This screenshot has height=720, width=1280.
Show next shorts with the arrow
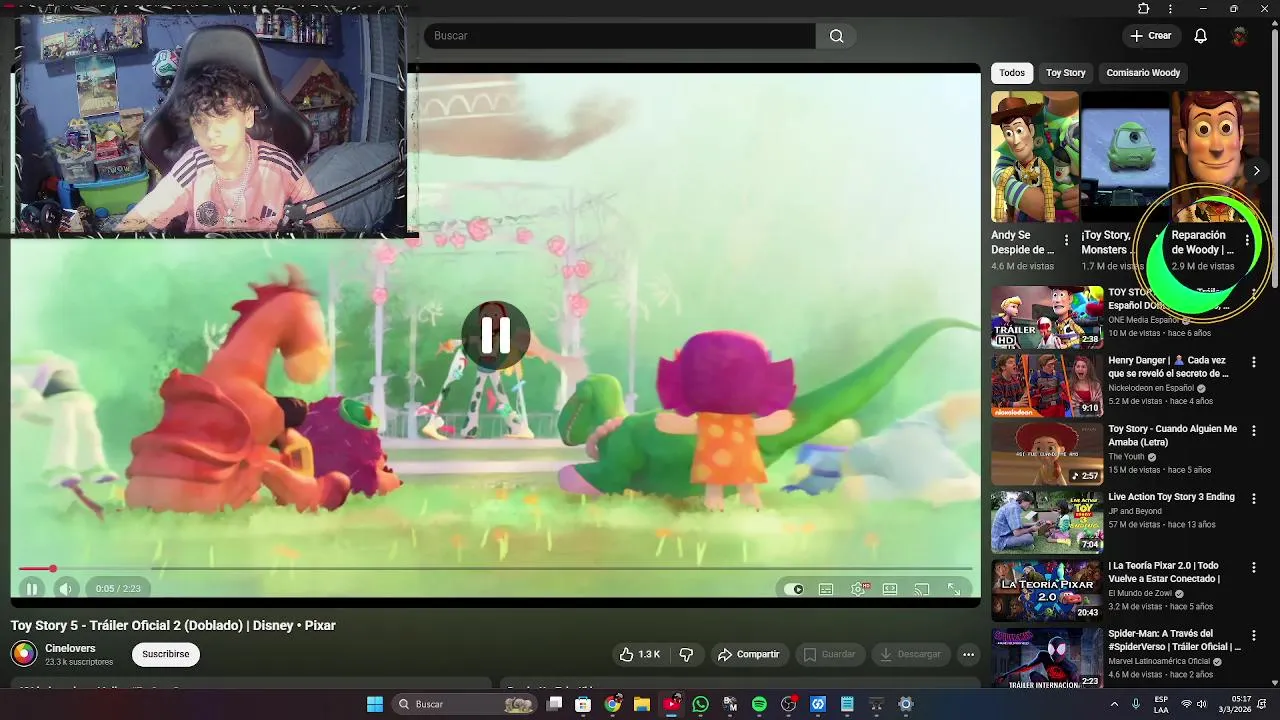tap(1256, 171)
